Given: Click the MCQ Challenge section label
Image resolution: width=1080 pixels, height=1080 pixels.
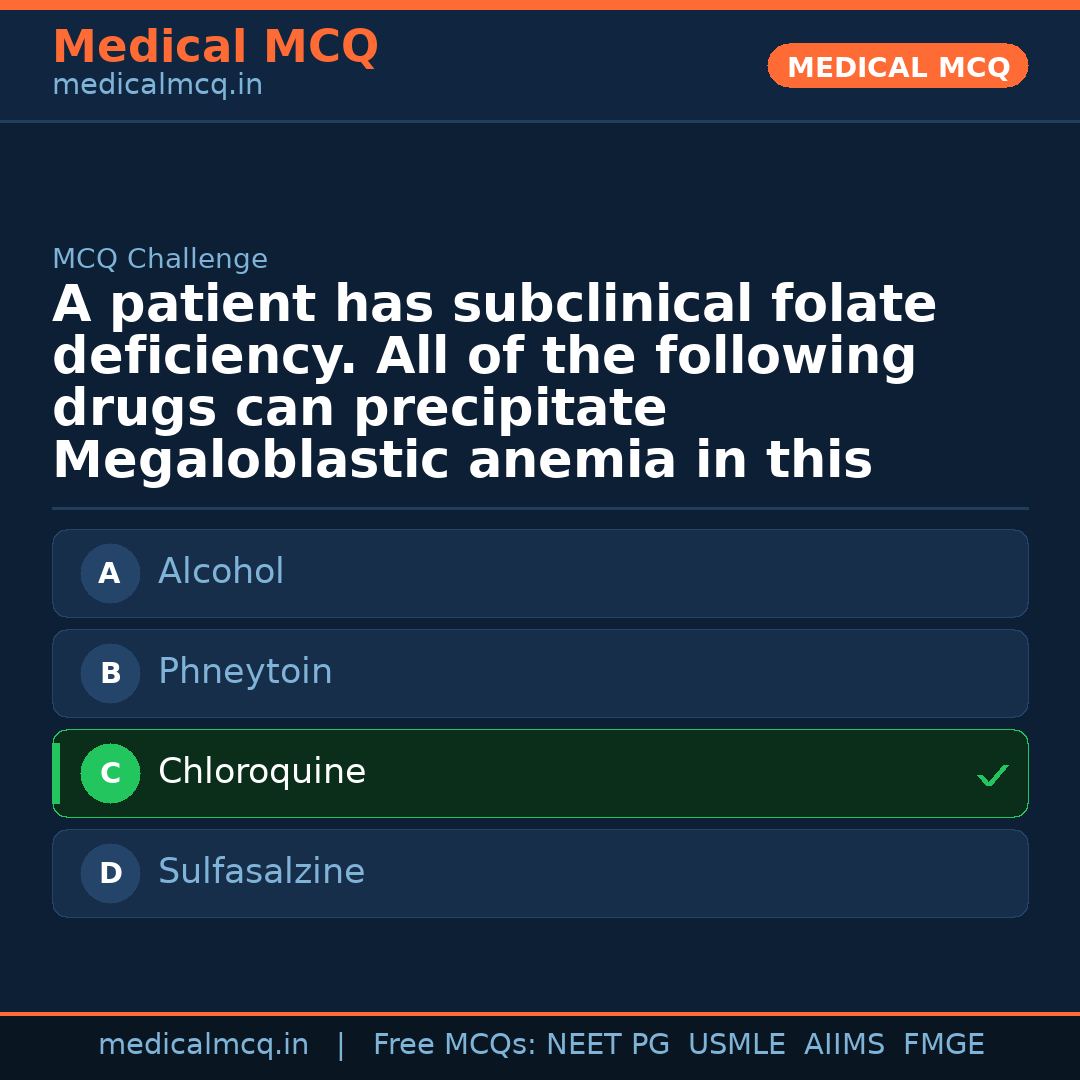Looking at the screenshot, I should point(160,258).
